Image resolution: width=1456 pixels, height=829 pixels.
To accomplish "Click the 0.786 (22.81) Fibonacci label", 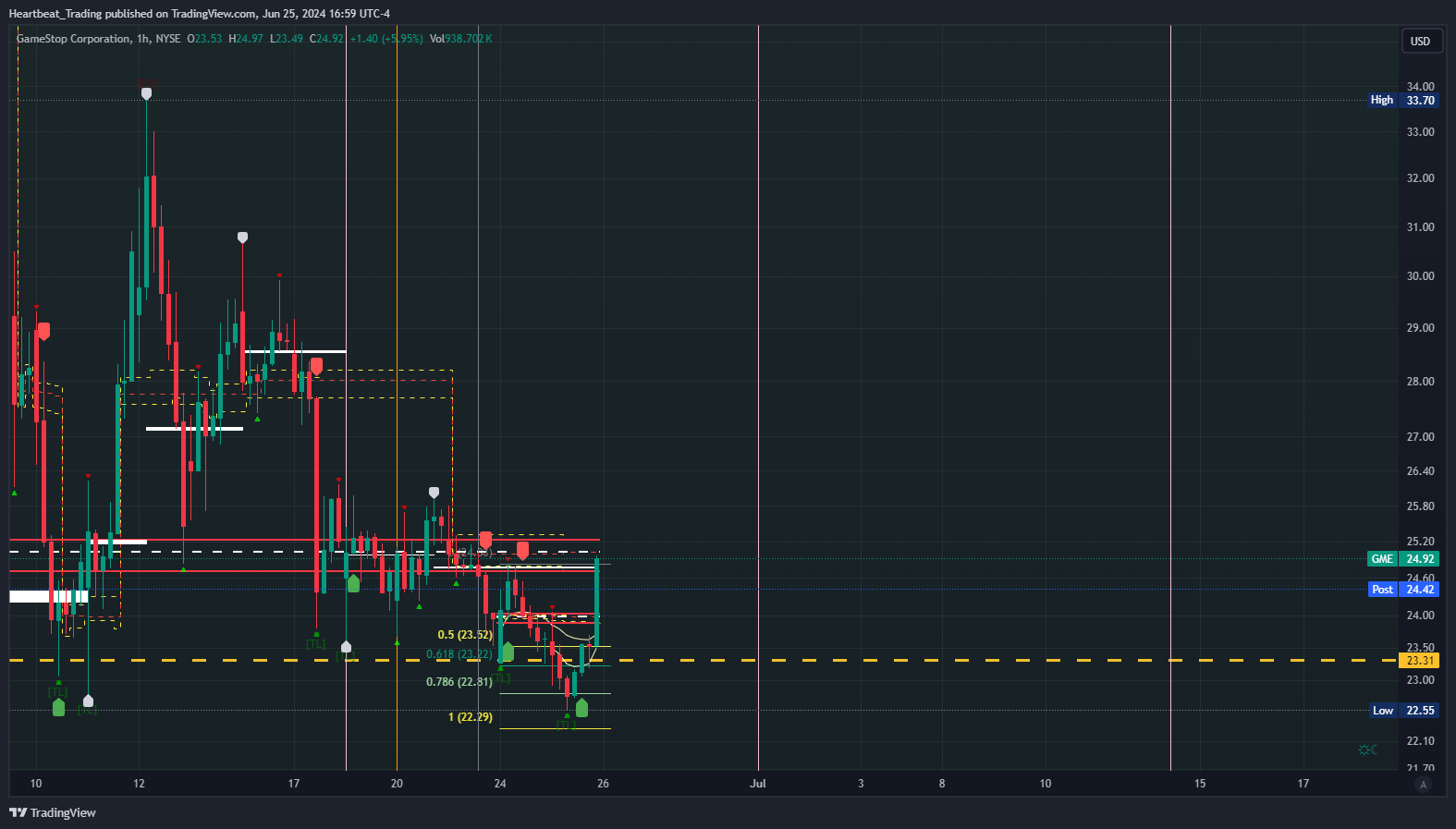I will click(x=459, y=682).
